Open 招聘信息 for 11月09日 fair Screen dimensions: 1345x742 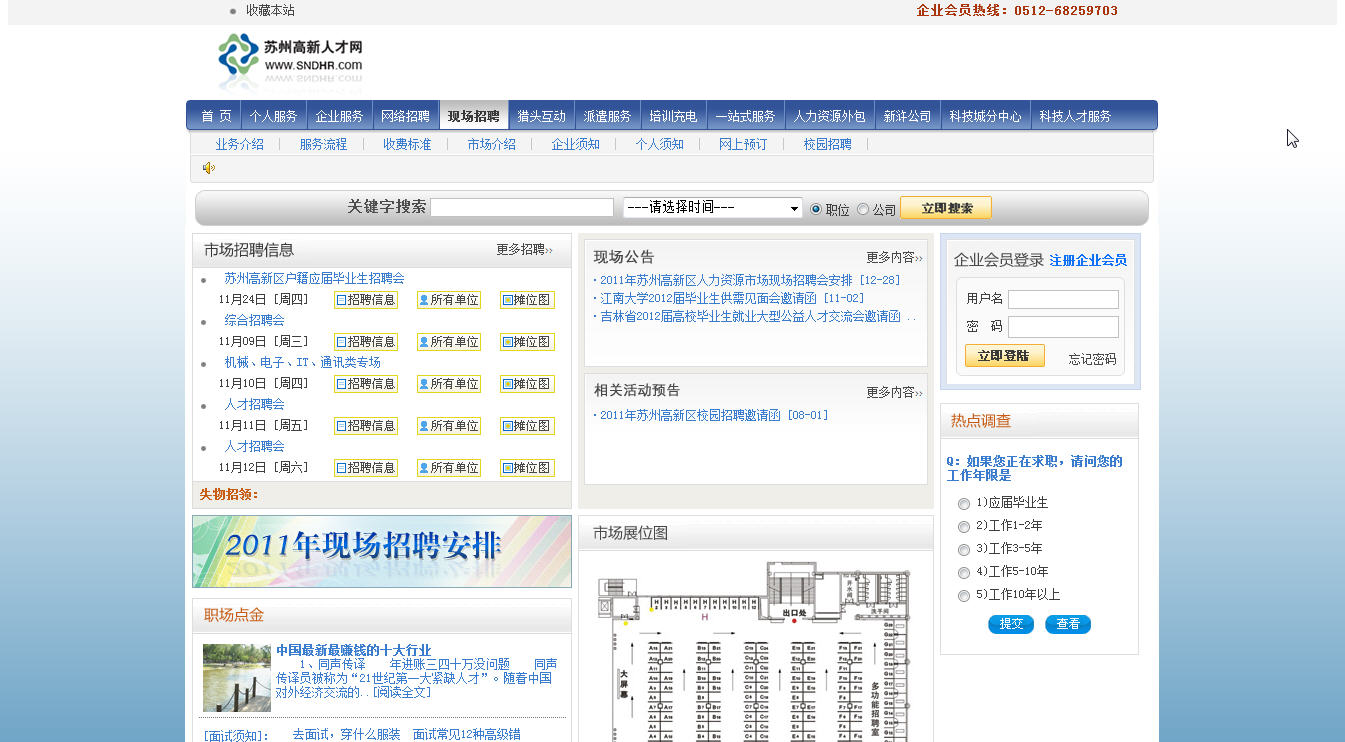[x=366, y=342]
